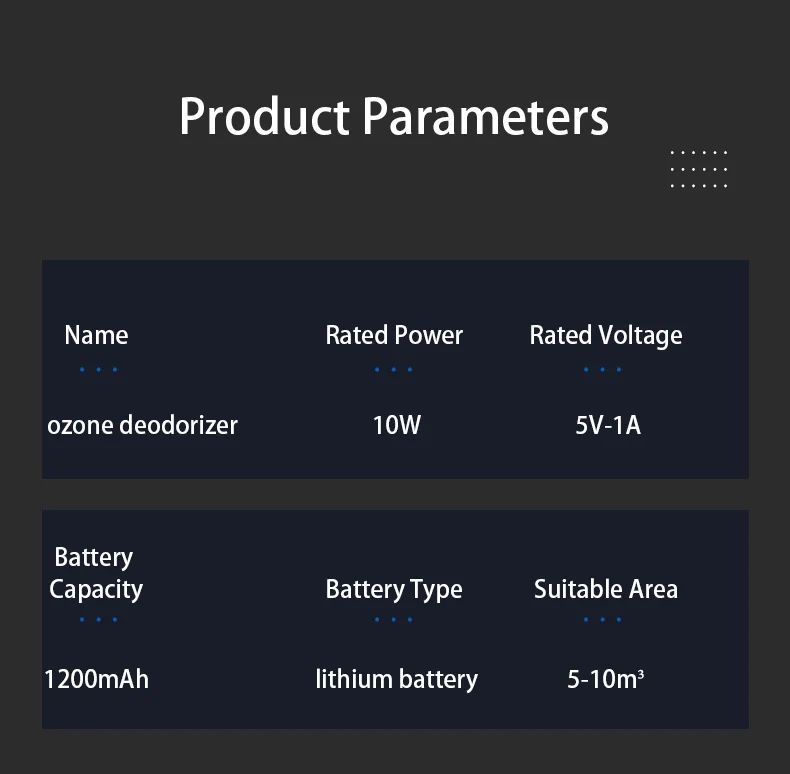Screen dimensions: 790x774
Task: Select the Battery Capacity label
Action: coord(95,573)
